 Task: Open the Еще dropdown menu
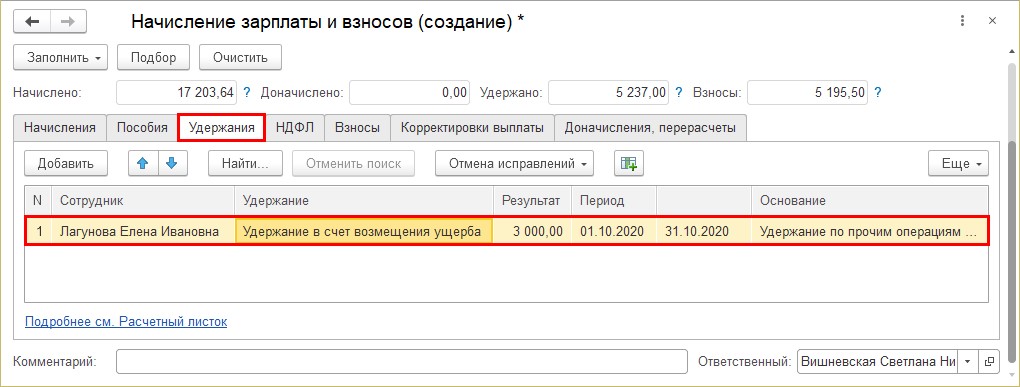coord(958,163)
